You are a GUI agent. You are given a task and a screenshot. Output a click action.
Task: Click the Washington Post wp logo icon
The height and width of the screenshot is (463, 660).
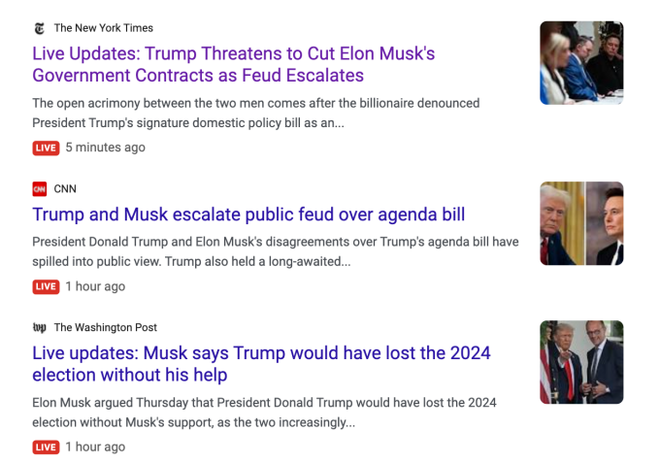[40, 327]
